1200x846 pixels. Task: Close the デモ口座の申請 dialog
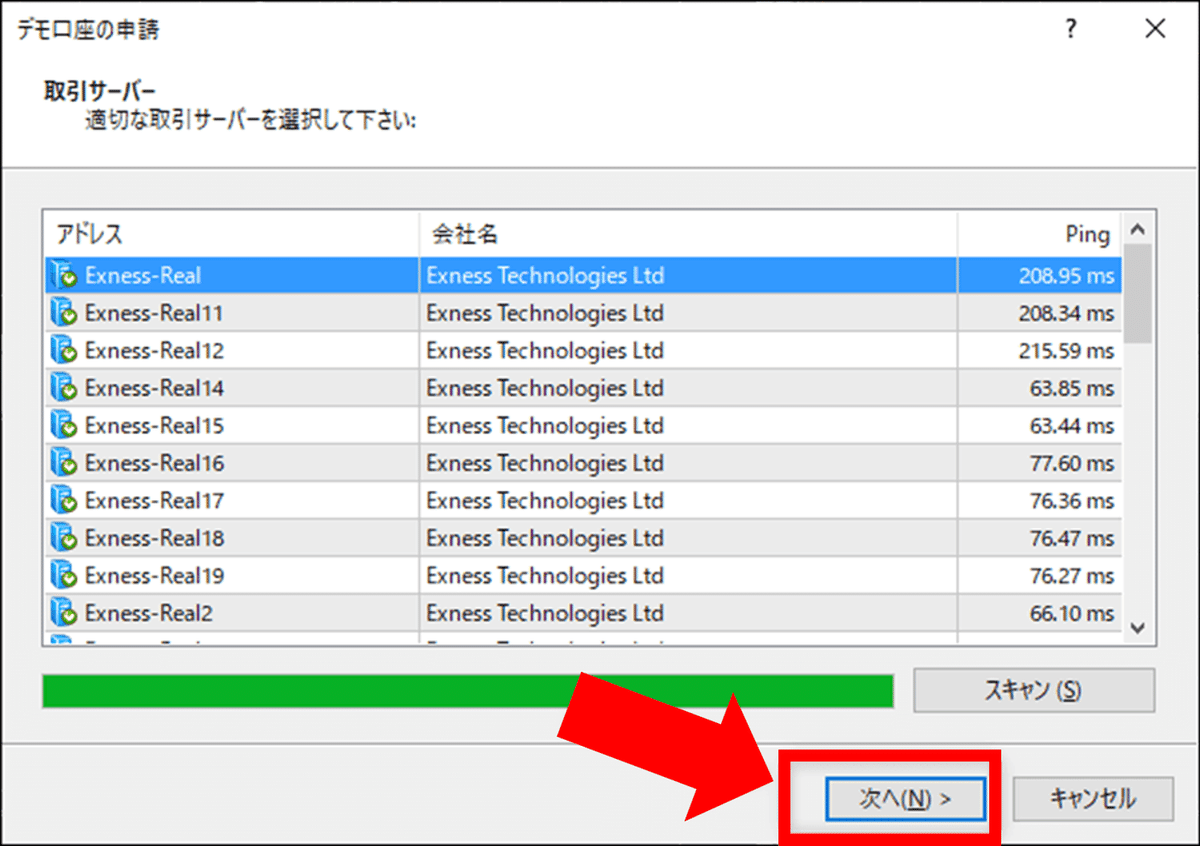[x=1155, y=30]
